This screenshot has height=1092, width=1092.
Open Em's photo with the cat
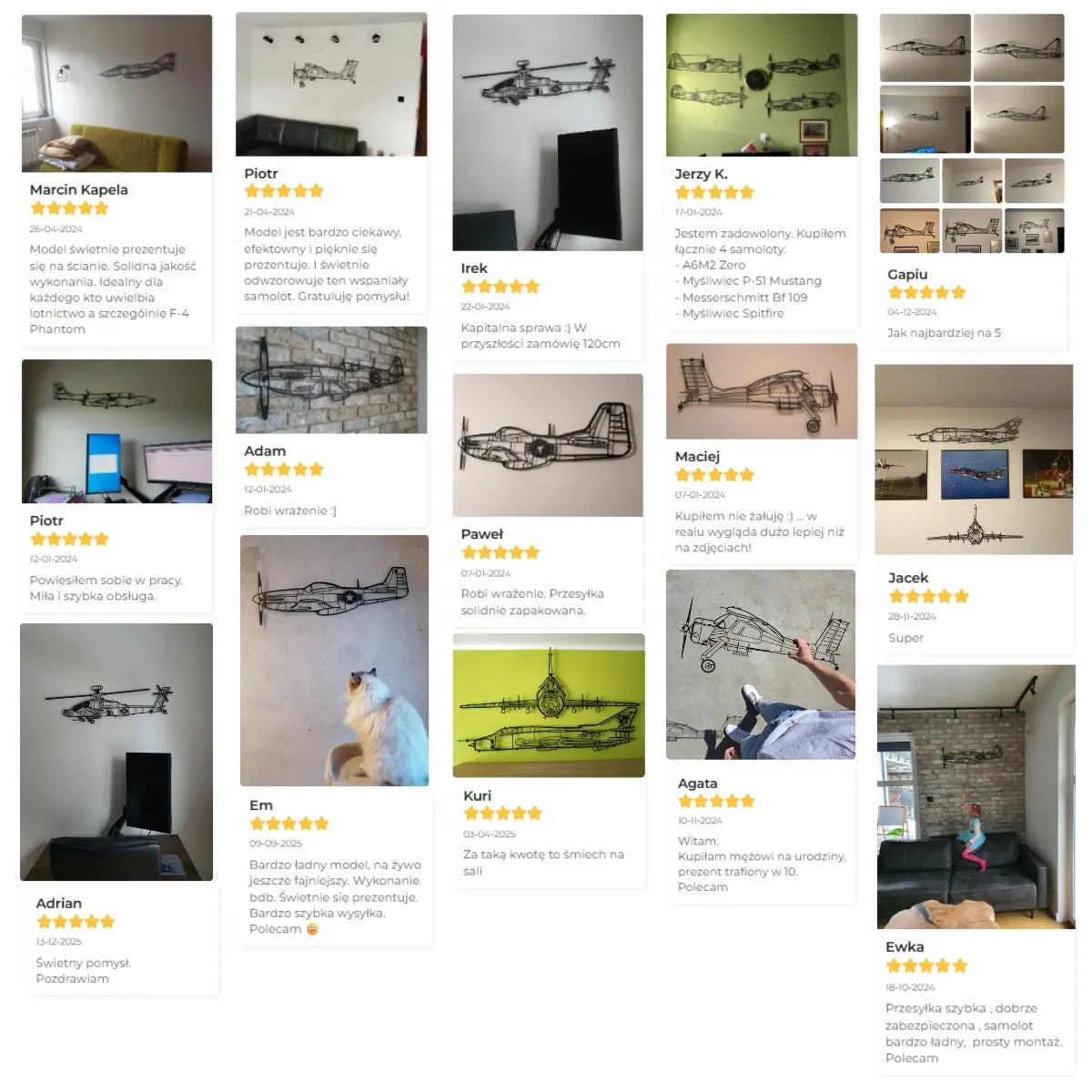pos(334,661)
